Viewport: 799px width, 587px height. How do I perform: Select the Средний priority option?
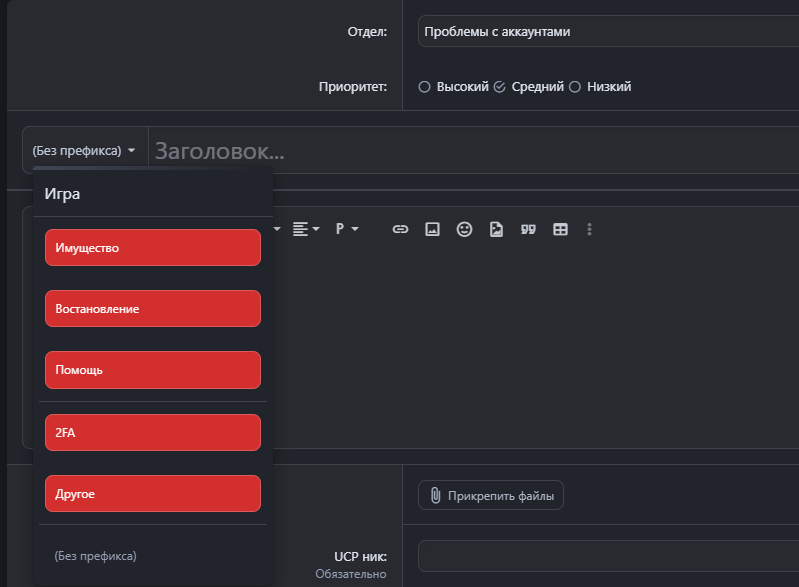[x=499, y=87]
